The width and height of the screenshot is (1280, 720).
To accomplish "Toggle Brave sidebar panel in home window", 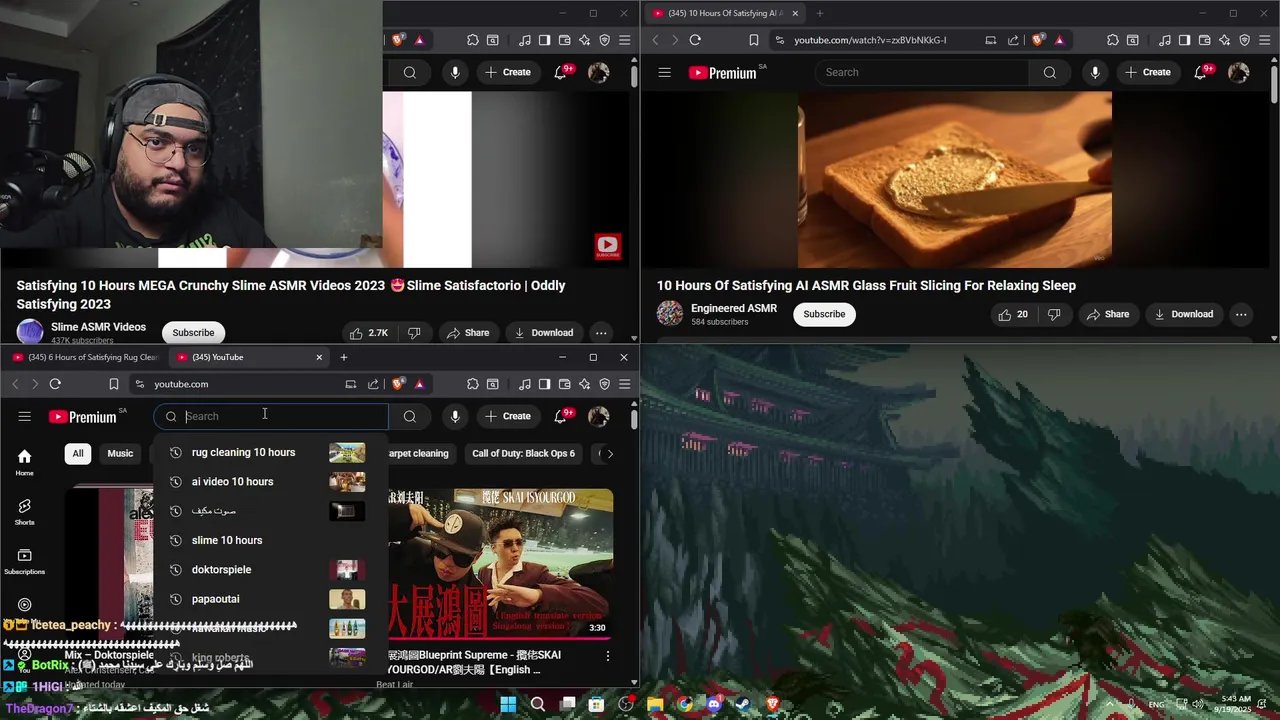I will coord(545,384).
